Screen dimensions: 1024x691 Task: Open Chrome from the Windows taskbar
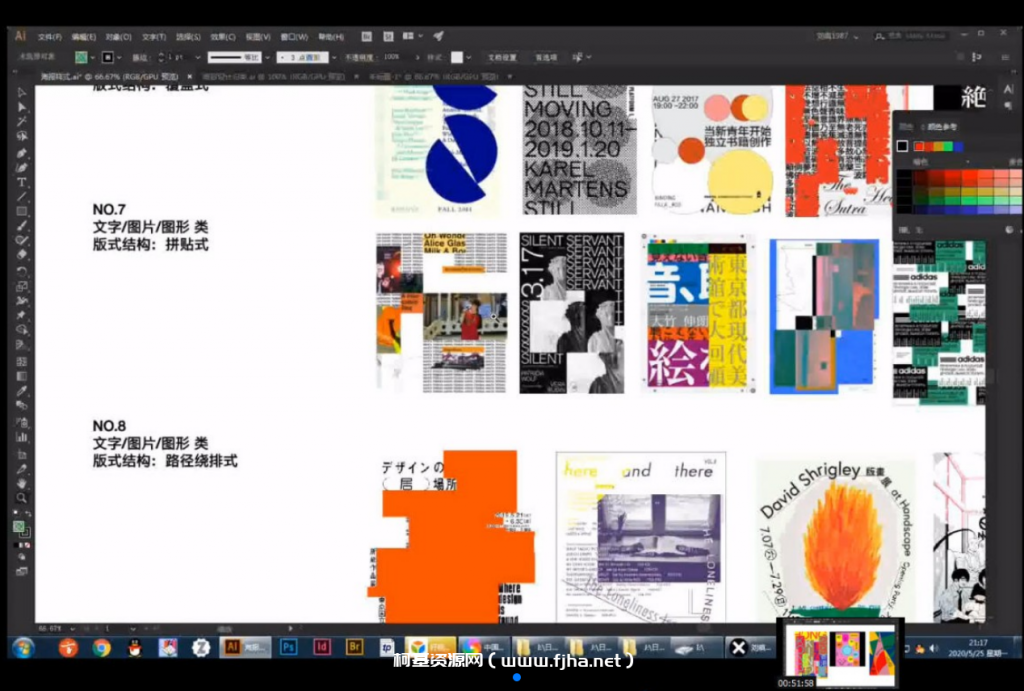click(x=101, y=647)
